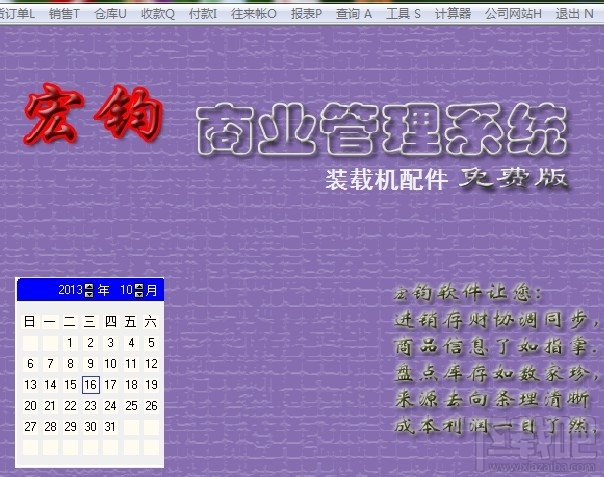Visit 公司网站H company website
604x477 pixels.
pos(513,14)
